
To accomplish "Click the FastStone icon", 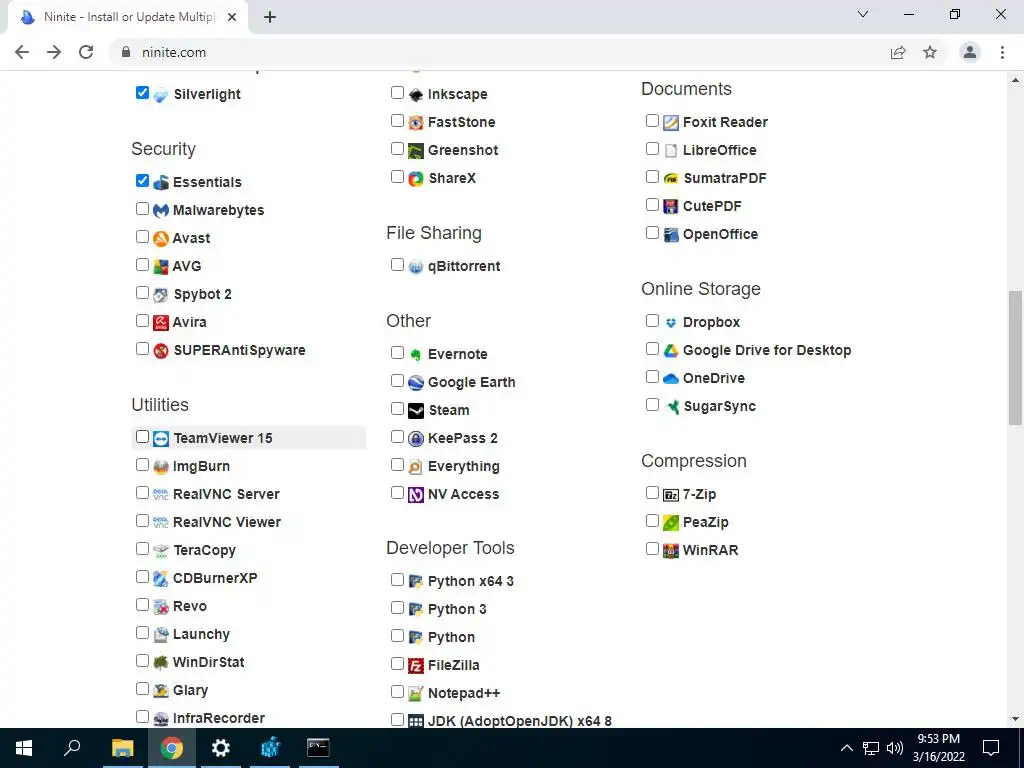I will click(x=416, y=123).
